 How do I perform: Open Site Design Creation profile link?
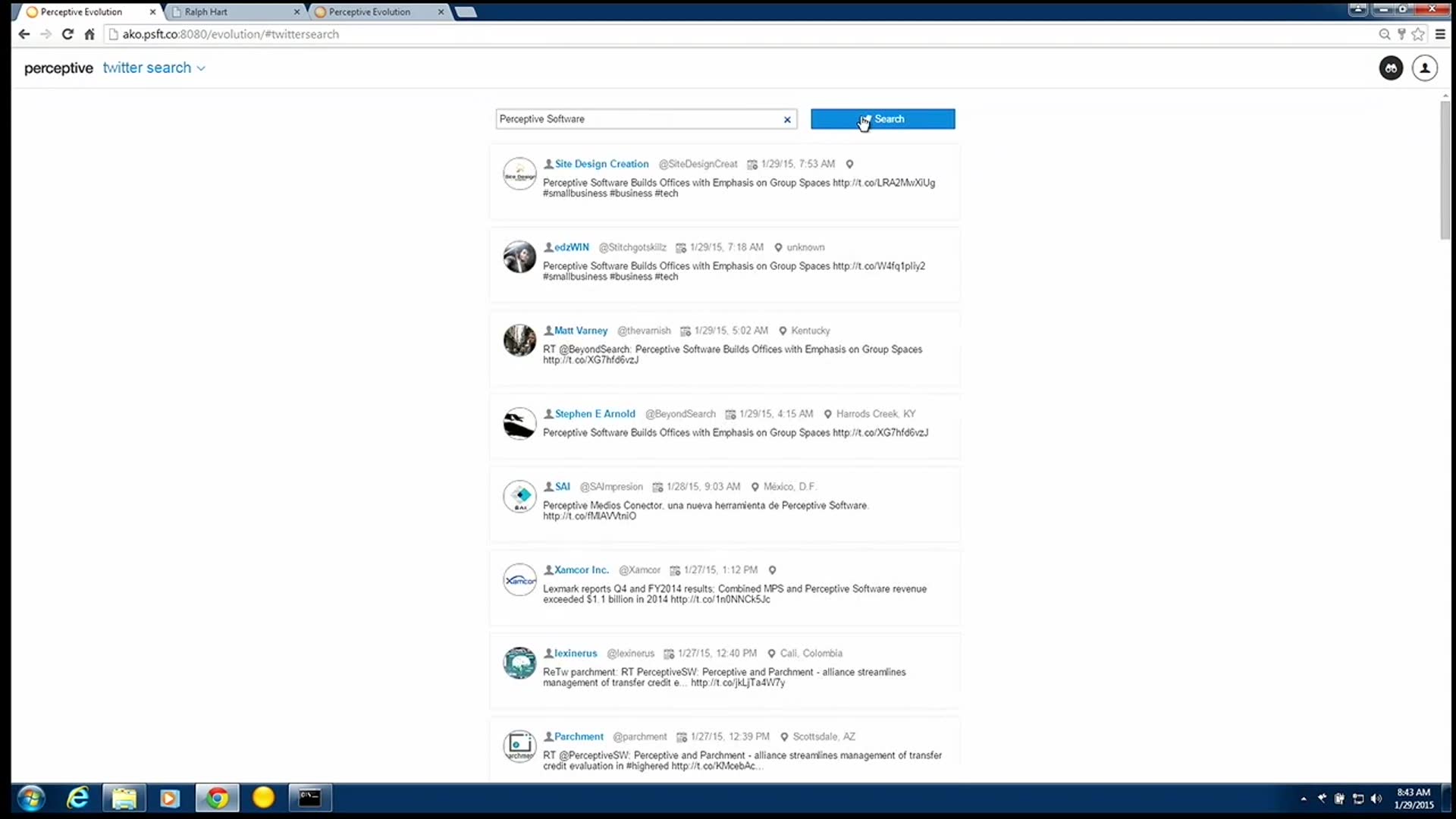601,164
